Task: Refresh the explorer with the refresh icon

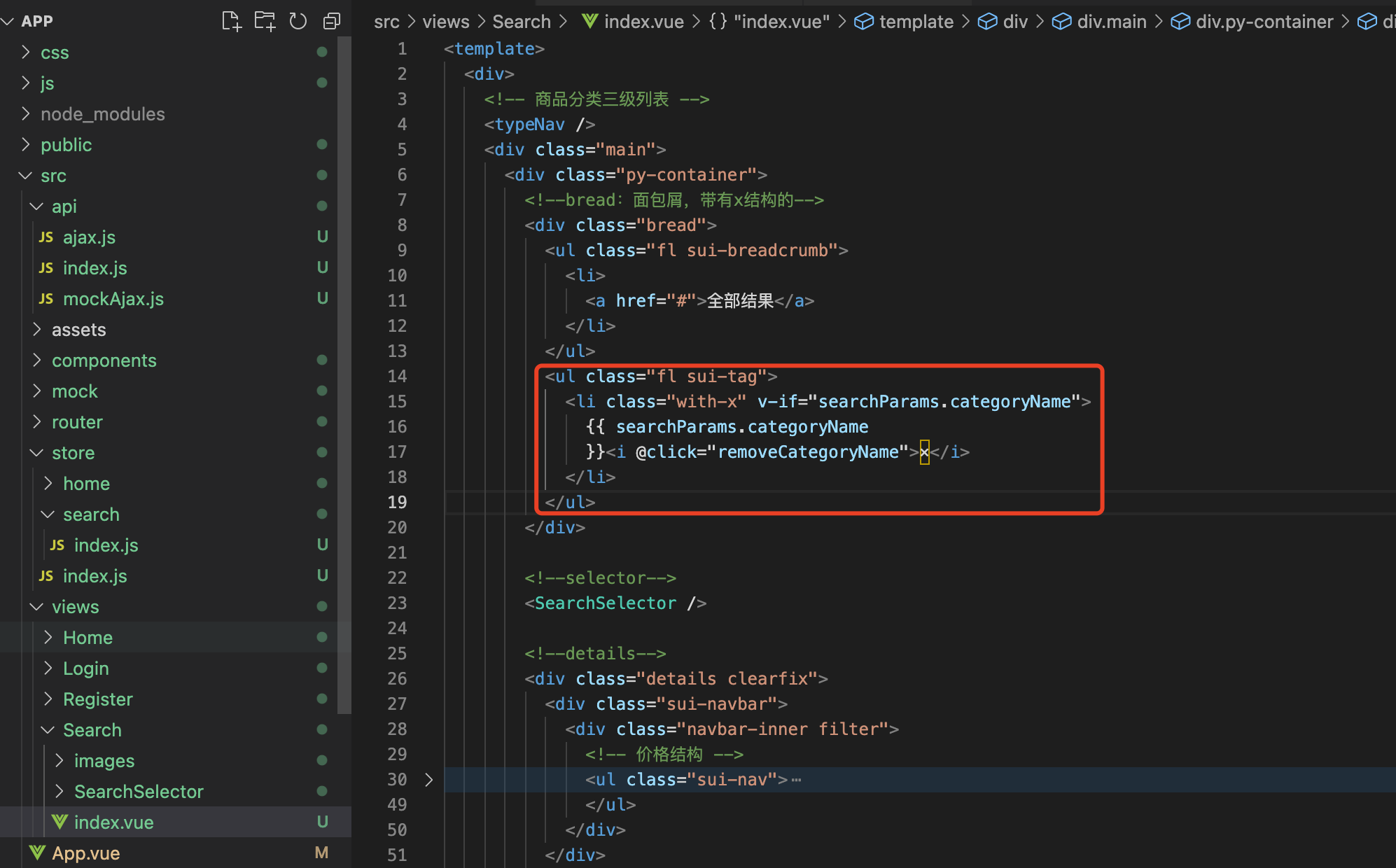Action: tap(298, 21)
